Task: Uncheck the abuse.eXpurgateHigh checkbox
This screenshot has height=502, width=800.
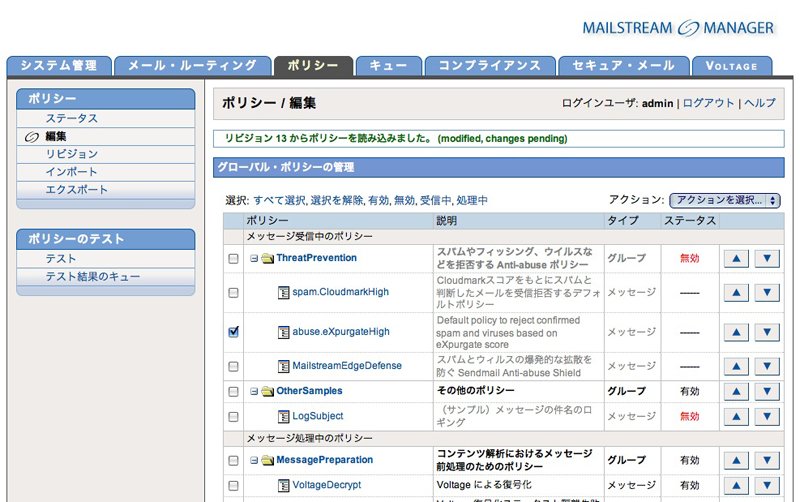Action: tap(233, 332)
